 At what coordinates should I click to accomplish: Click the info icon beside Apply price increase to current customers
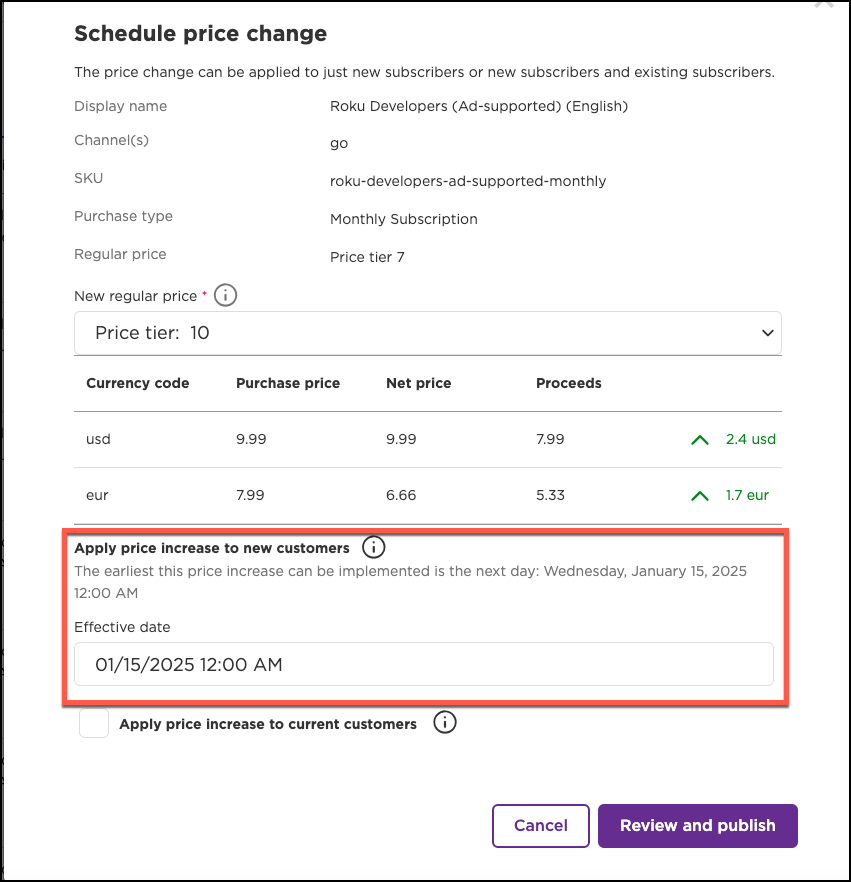tap(445, 722)
